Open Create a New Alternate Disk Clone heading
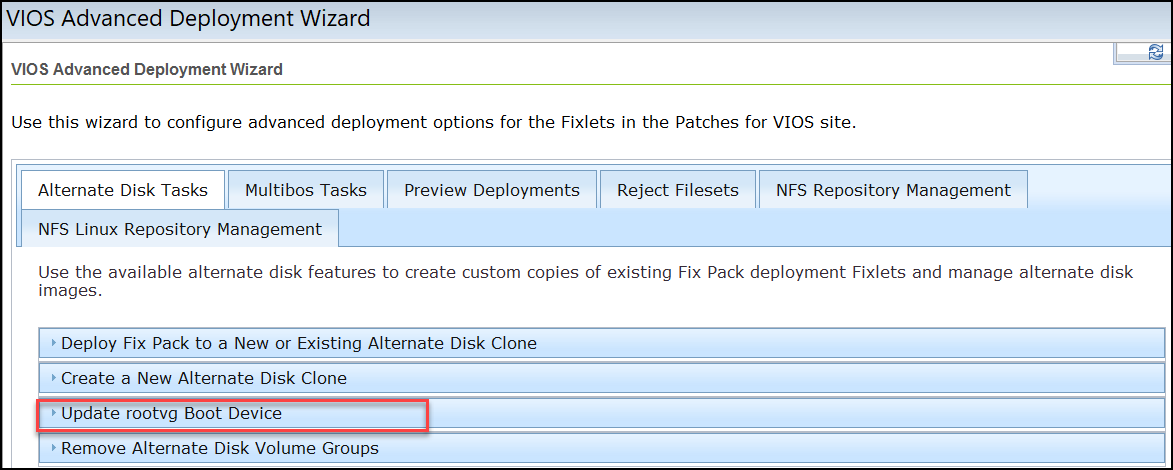 (204, 378)
